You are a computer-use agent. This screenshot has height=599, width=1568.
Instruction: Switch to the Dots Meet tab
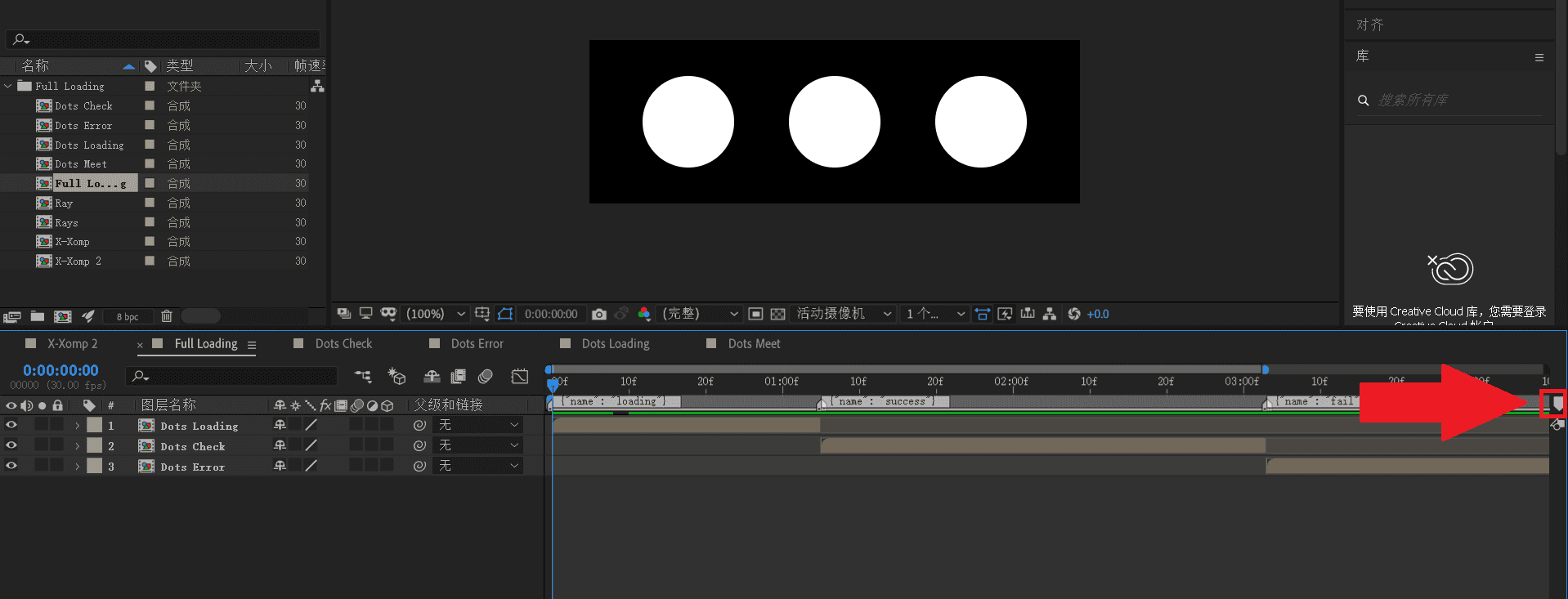point(754,344)
